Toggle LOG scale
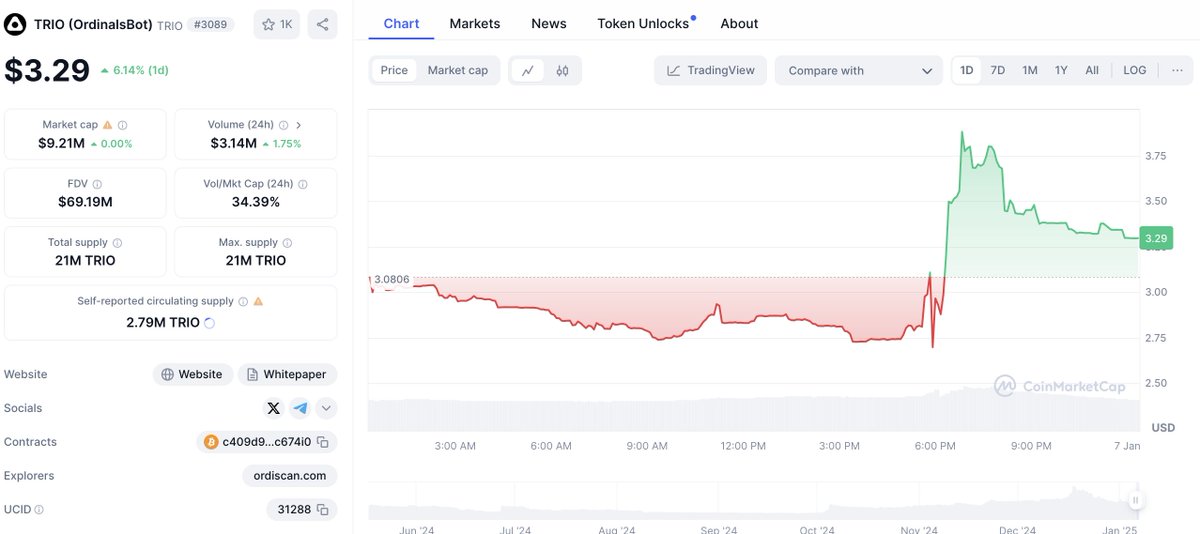 (1135, 70)
